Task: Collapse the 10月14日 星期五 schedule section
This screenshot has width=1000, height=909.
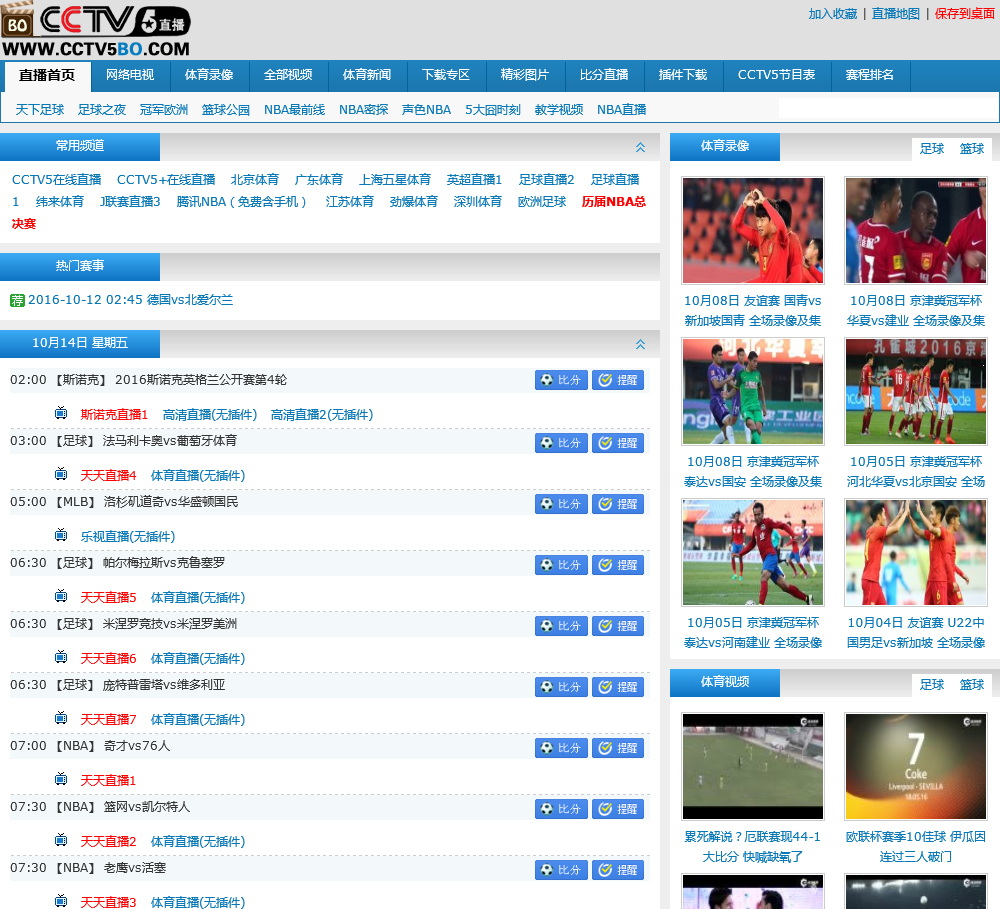Action: 640,344
